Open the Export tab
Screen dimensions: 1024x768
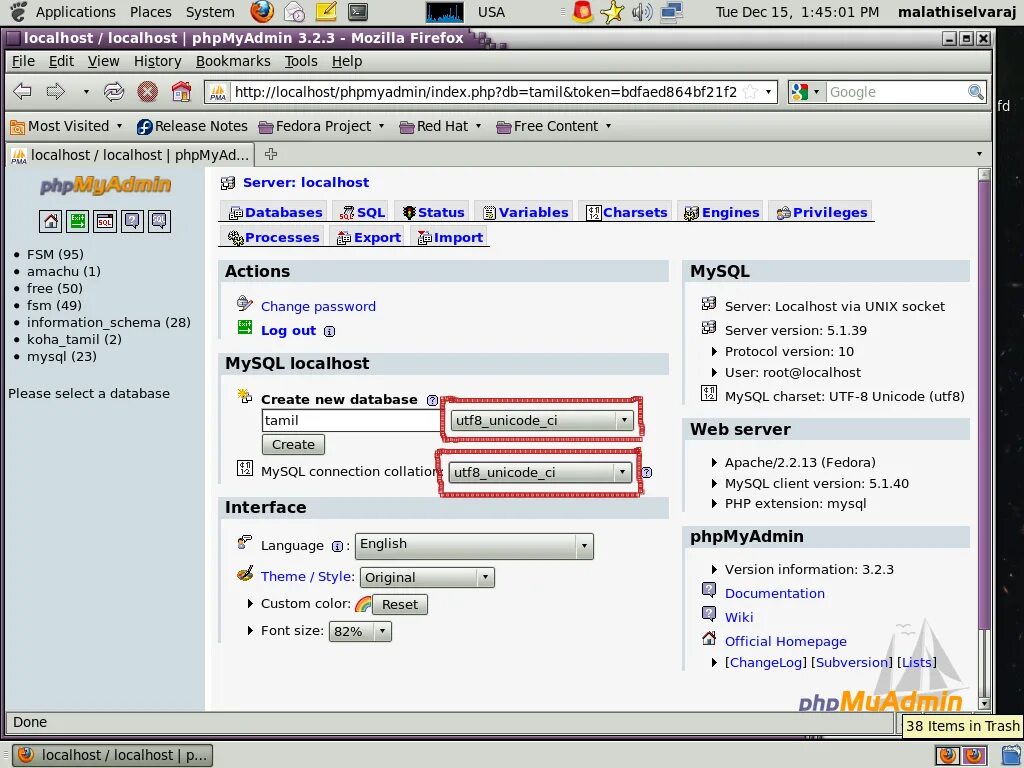point(368,238)
